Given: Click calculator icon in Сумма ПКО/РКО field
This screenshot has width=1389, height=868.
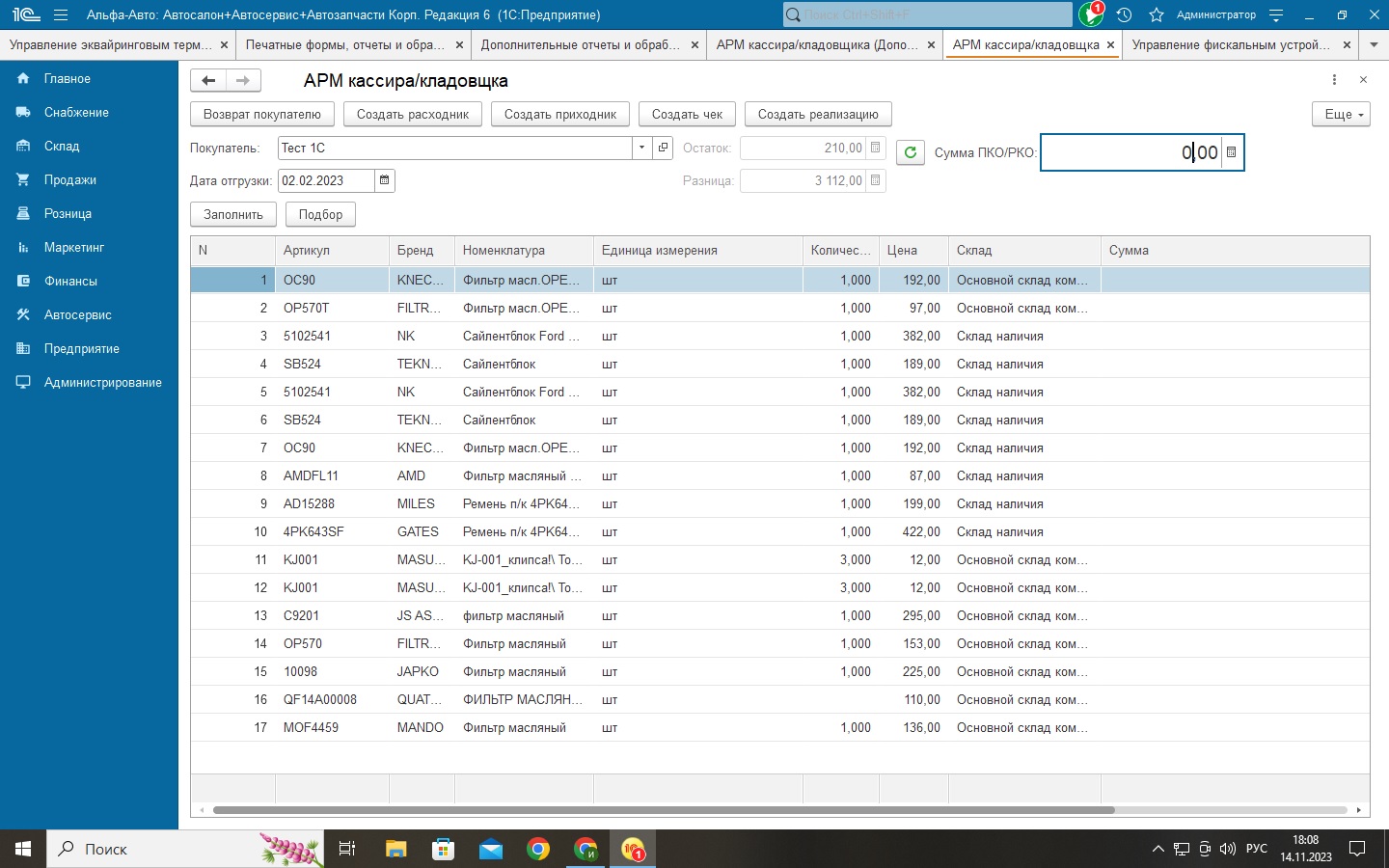Looking at the screenshot, I should (x=1231, y=152).
